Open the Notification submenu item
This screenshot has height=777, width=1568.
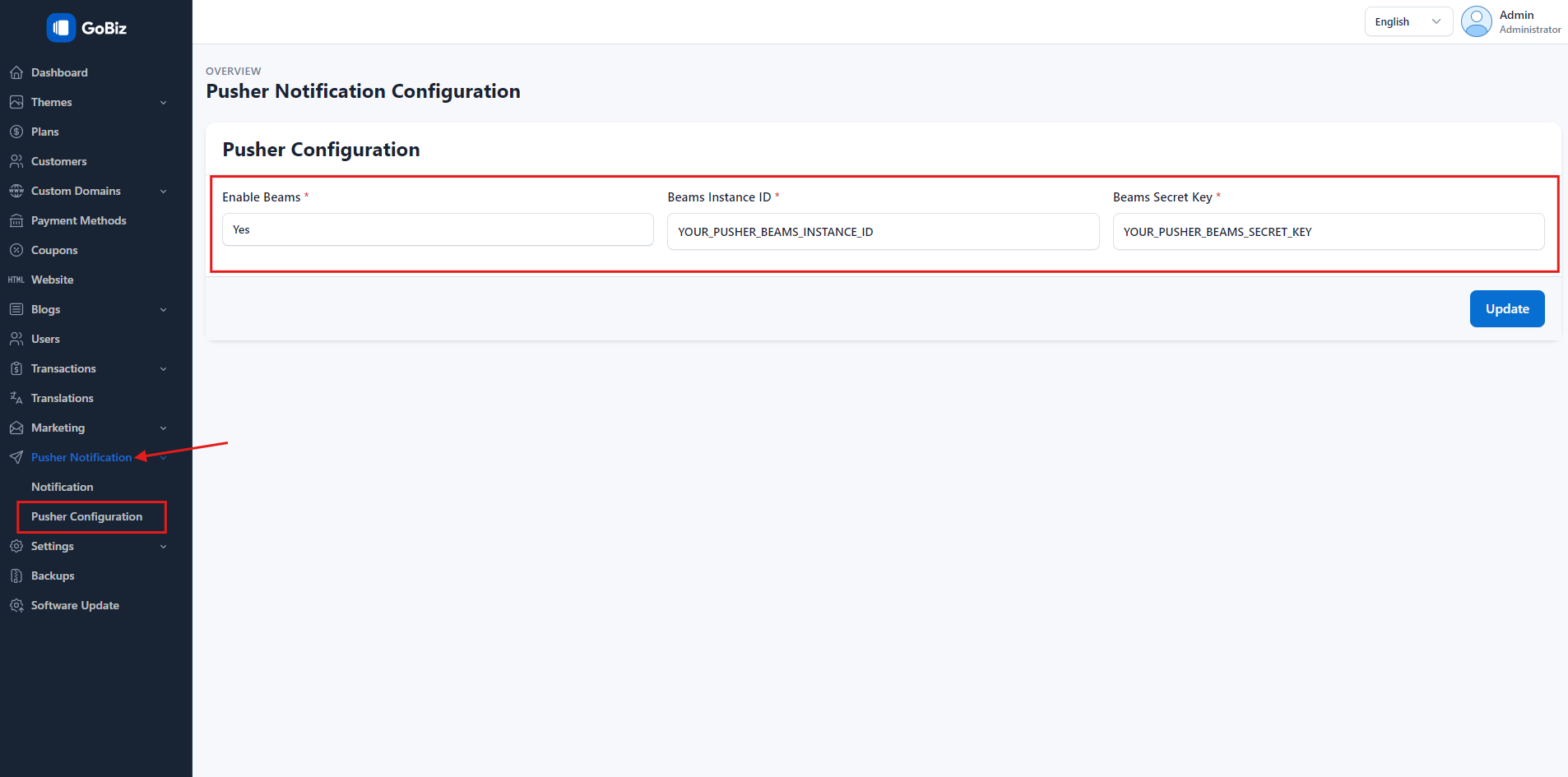[x=63, y=487]
